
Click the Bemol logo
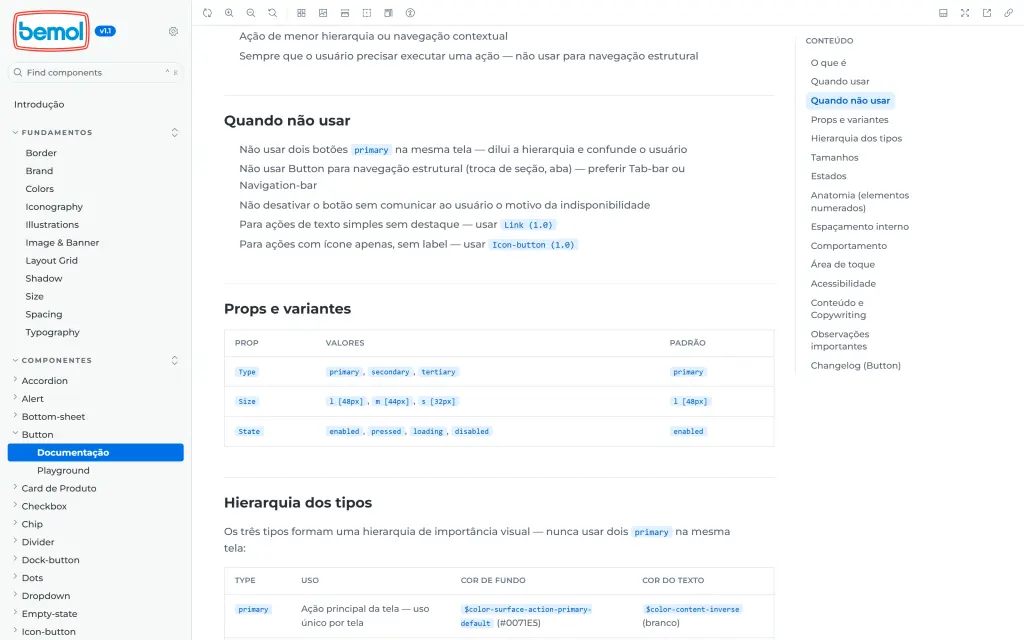[x=51, y=31]
